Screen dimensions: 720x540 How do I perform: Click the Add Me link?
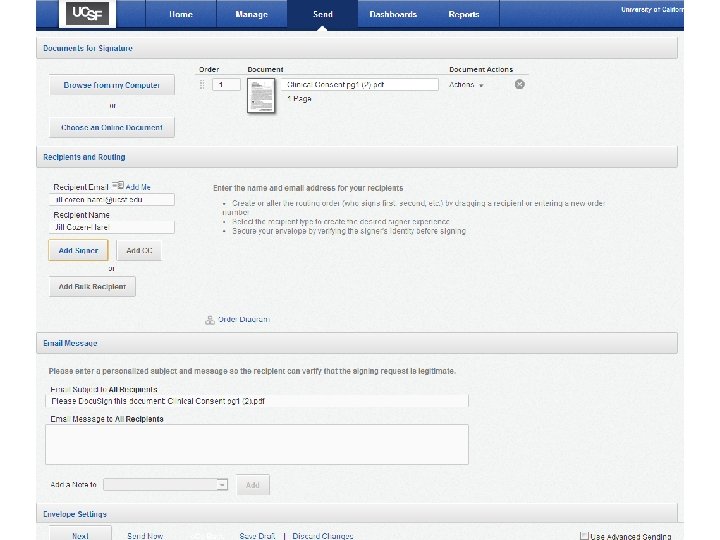[138, 187]
